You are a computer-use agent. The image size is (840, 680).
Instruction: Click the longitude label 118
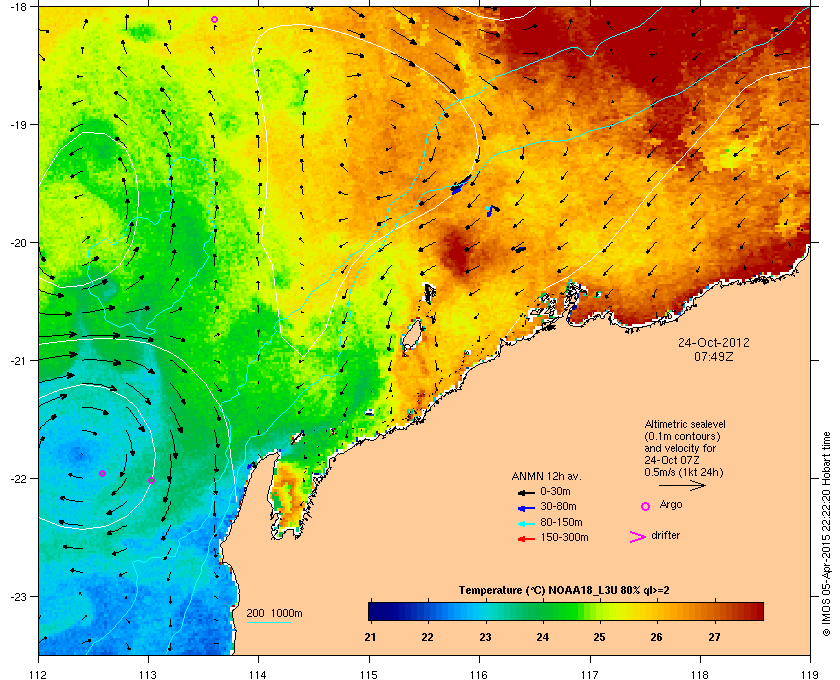tap(700, 674)
